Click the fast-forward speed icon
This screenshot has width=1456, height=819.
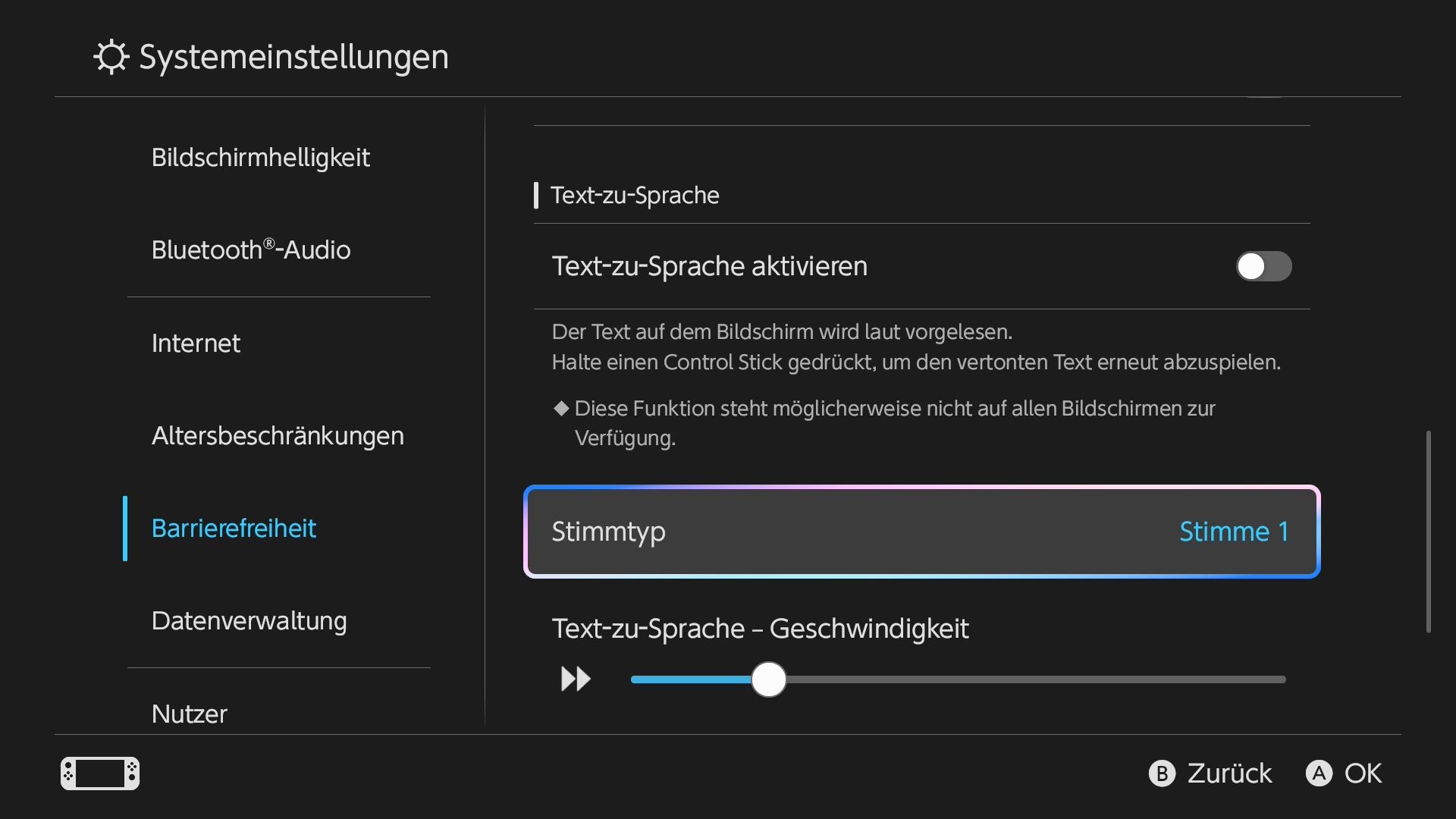pos(576,679)
